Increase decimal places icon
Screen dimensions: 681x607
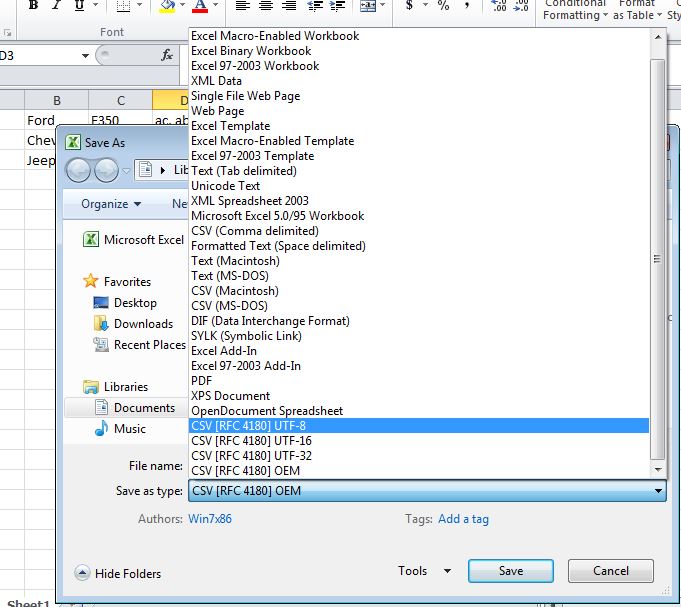499,5
